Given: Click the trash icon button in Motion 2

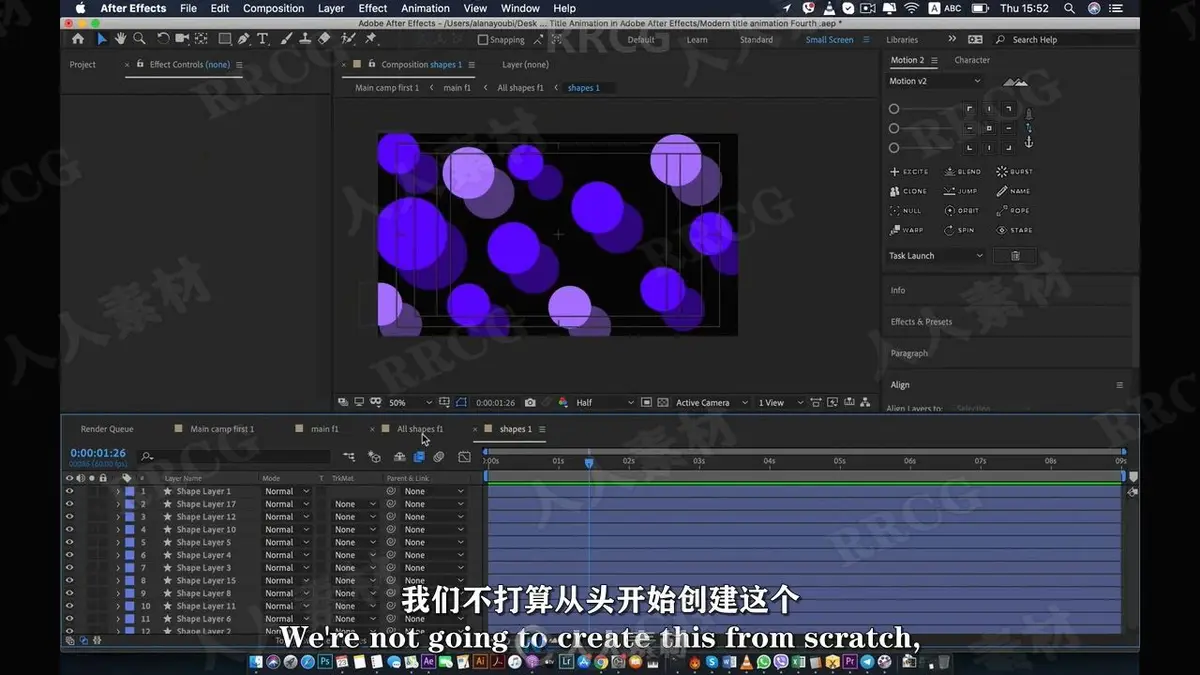Looking at the screenshot, I should click(x=1015, y=256).
